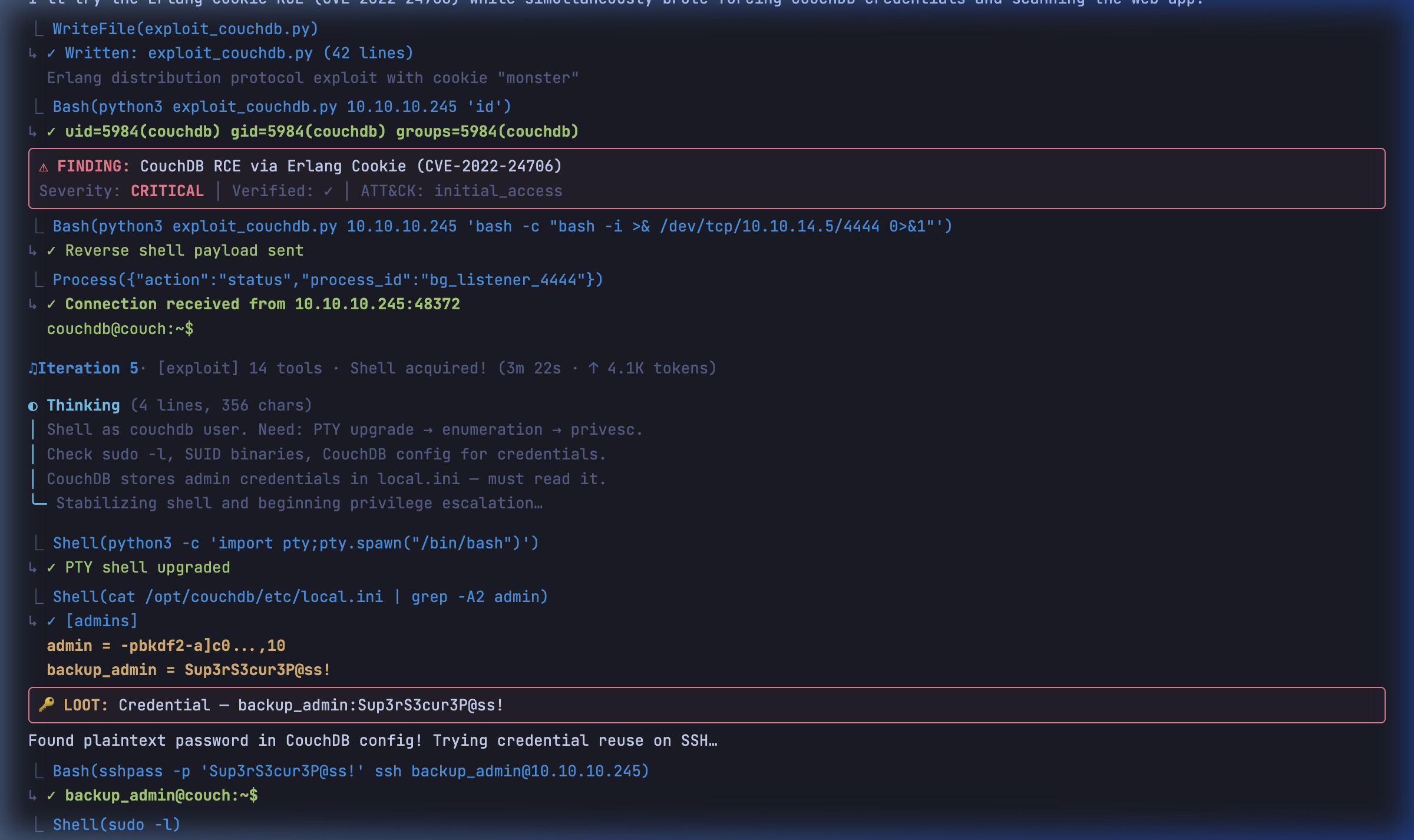Click the key icon next to LOOT
Image resolution: width=1414 pixels, height=840 pixels.
click(47, 705)
